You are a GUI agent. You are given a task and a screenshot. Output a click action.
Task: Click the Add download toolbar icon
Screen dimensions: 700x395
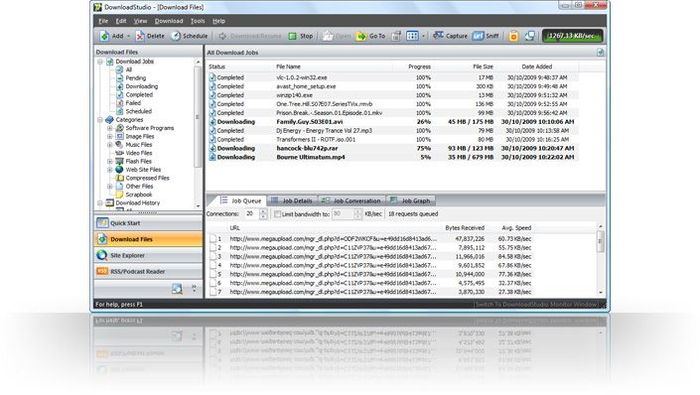click(x=104, y=36)
